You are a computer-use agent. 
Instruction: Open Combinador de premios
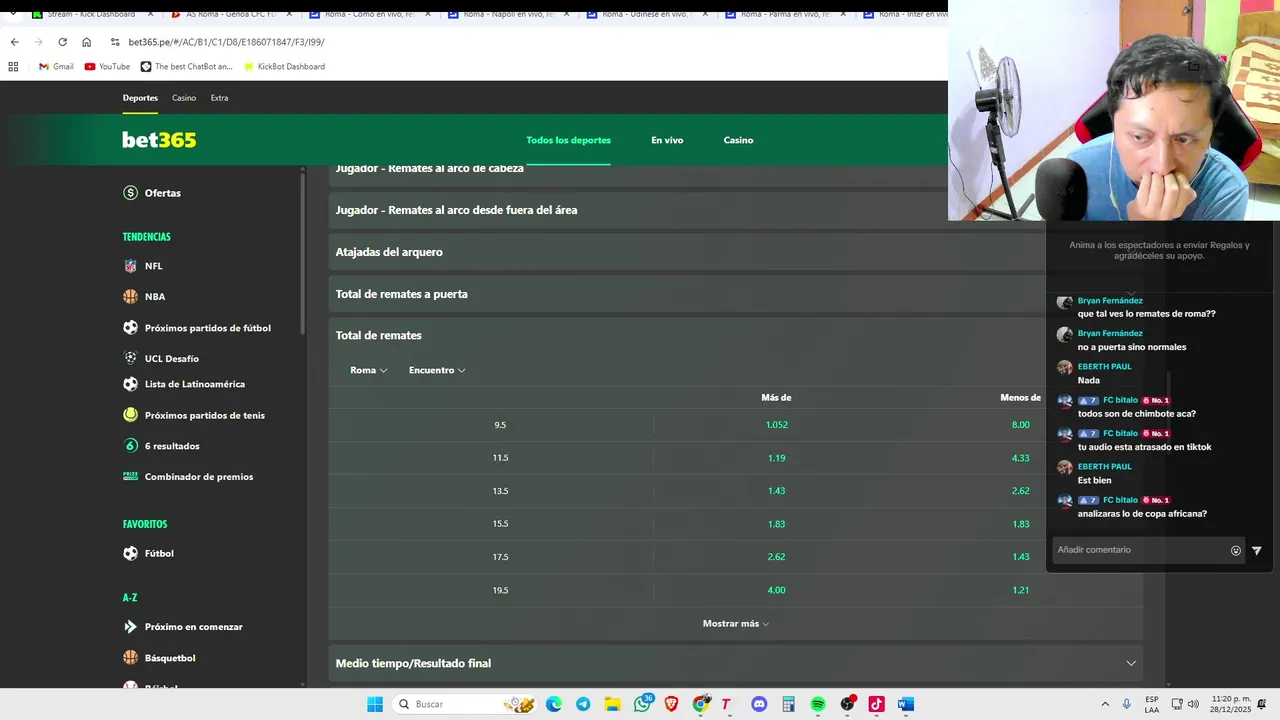188,477
